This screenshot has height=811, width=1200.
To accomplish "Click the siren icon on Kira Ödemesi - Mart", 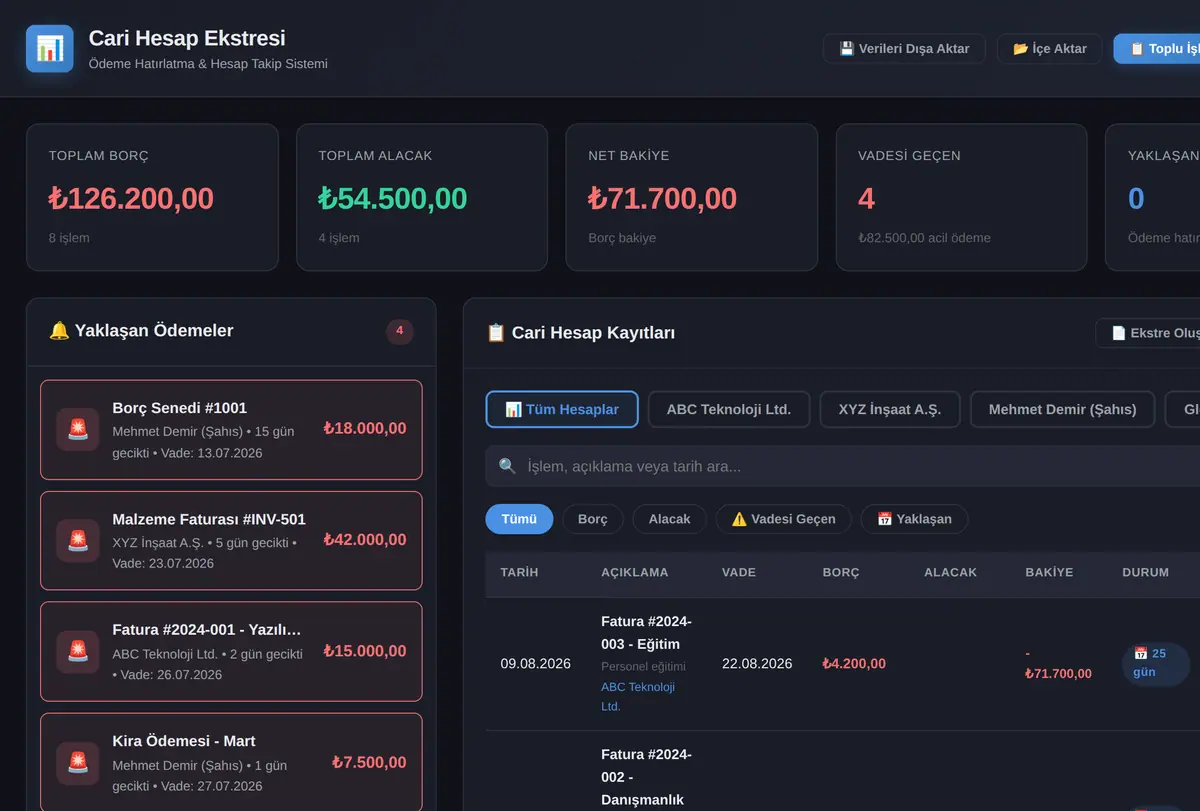I will 78,763.
